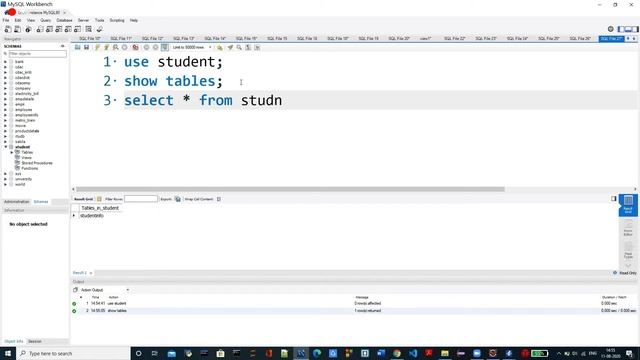Execute the script with the lightning bolt icon

[97, 47]
